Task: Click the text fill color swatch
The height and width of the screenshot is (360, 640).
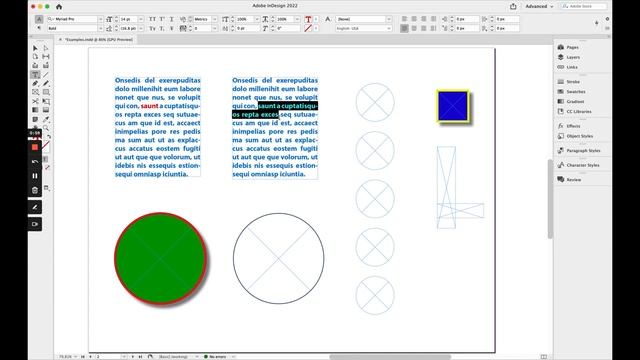Action: tap(308, 19)
